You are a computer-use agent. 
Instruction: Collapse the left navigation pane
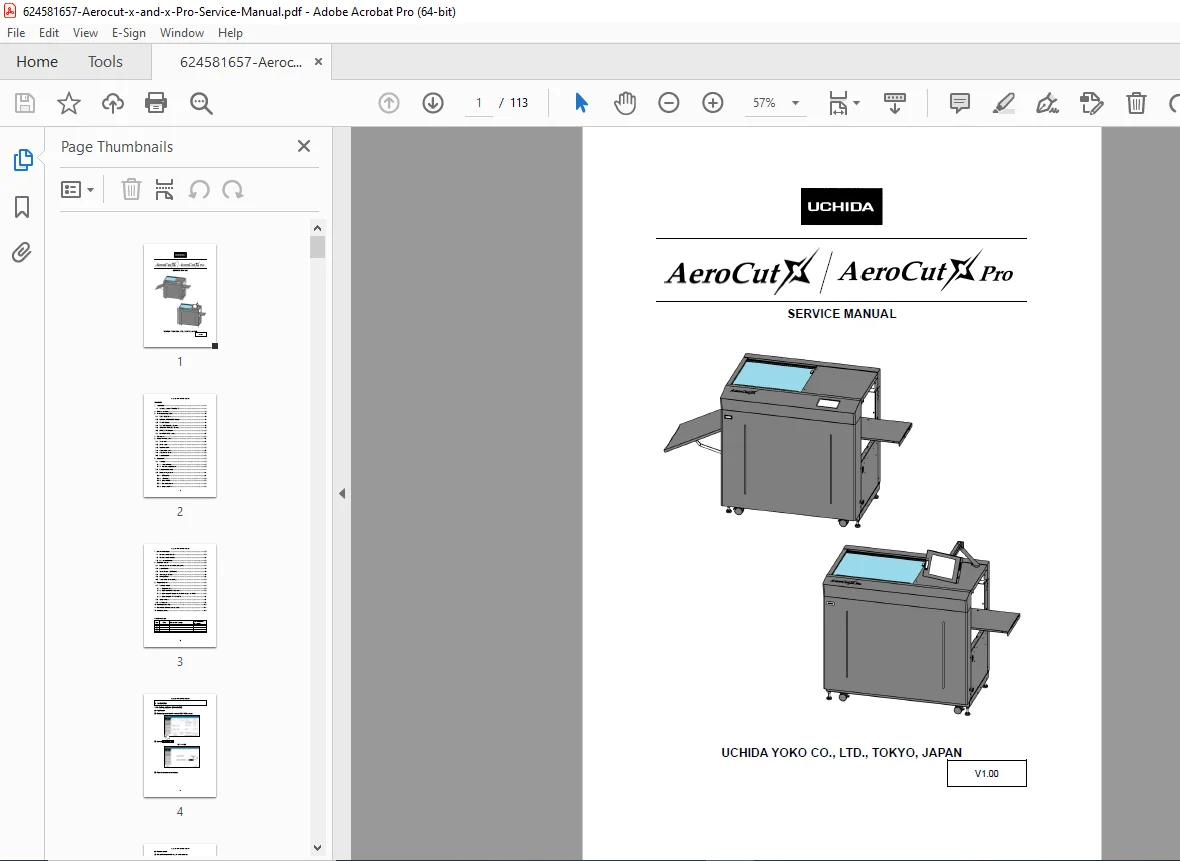(342, 494)
